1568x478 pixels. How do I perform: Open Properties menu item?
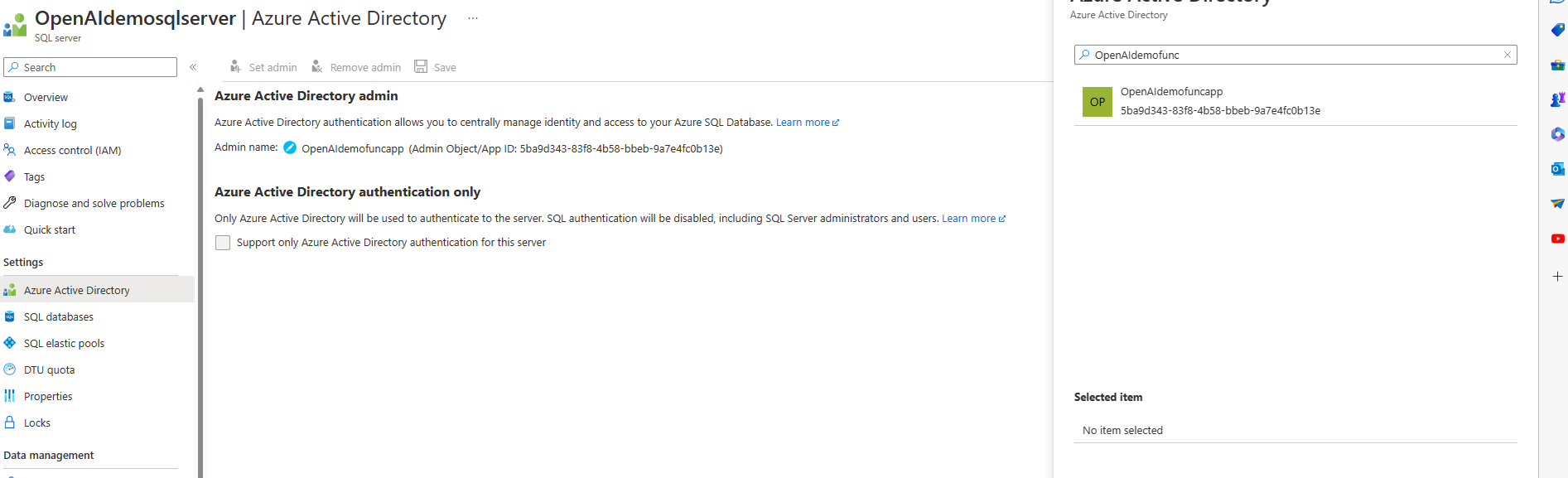click(48, 396)
